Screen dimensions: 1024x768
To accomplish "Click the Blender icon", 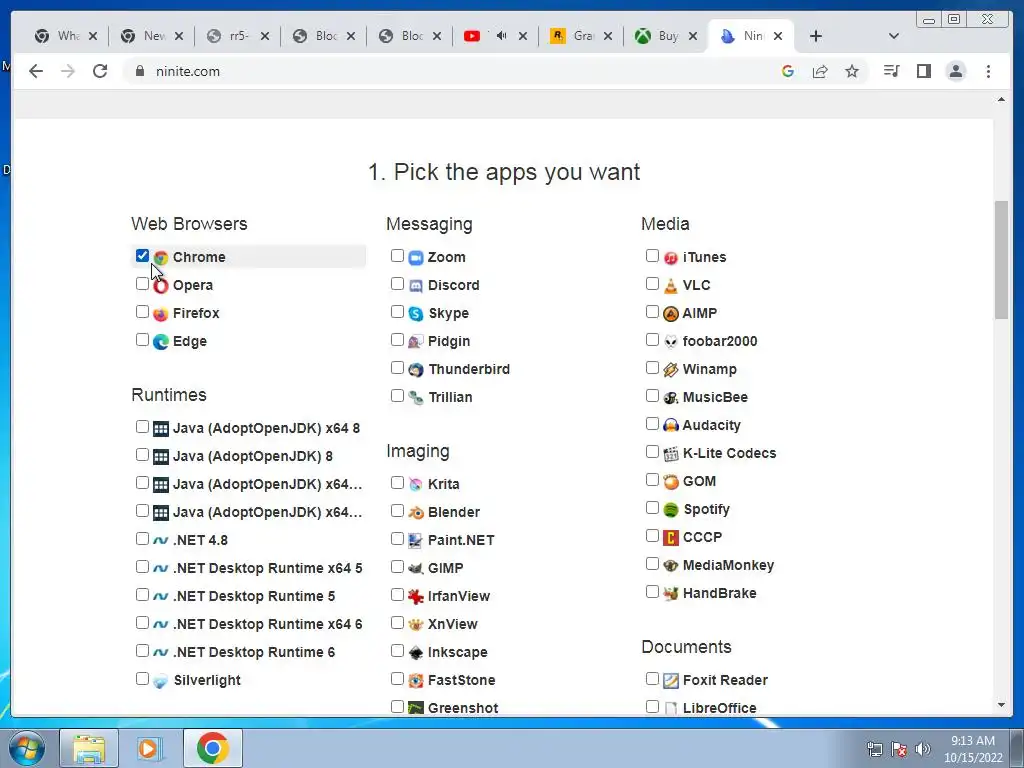I will pyautogui.click(x=416, y=513).
